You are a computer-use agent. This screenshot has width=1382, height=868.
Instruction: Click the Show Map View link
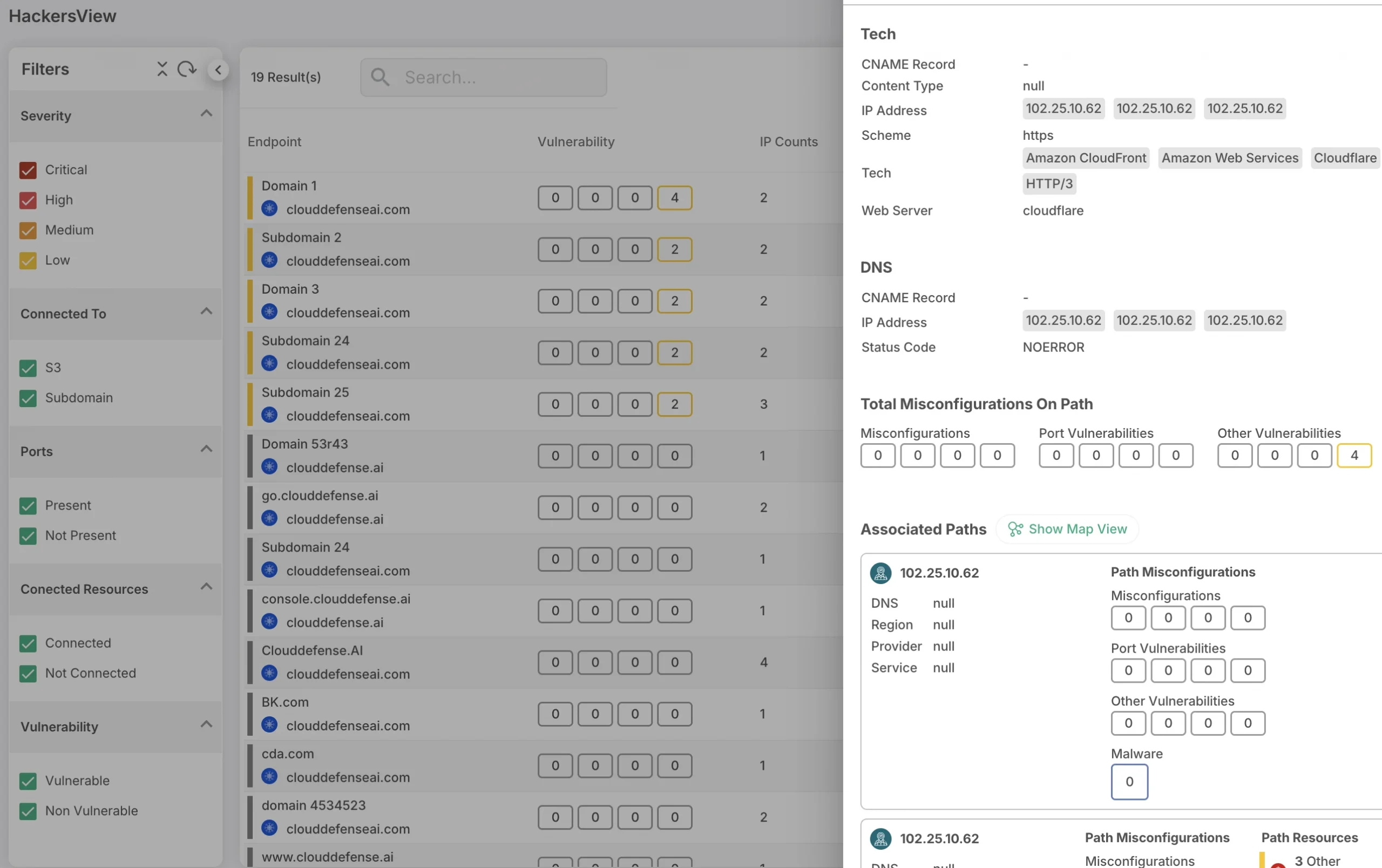(x=1077, y=528)
